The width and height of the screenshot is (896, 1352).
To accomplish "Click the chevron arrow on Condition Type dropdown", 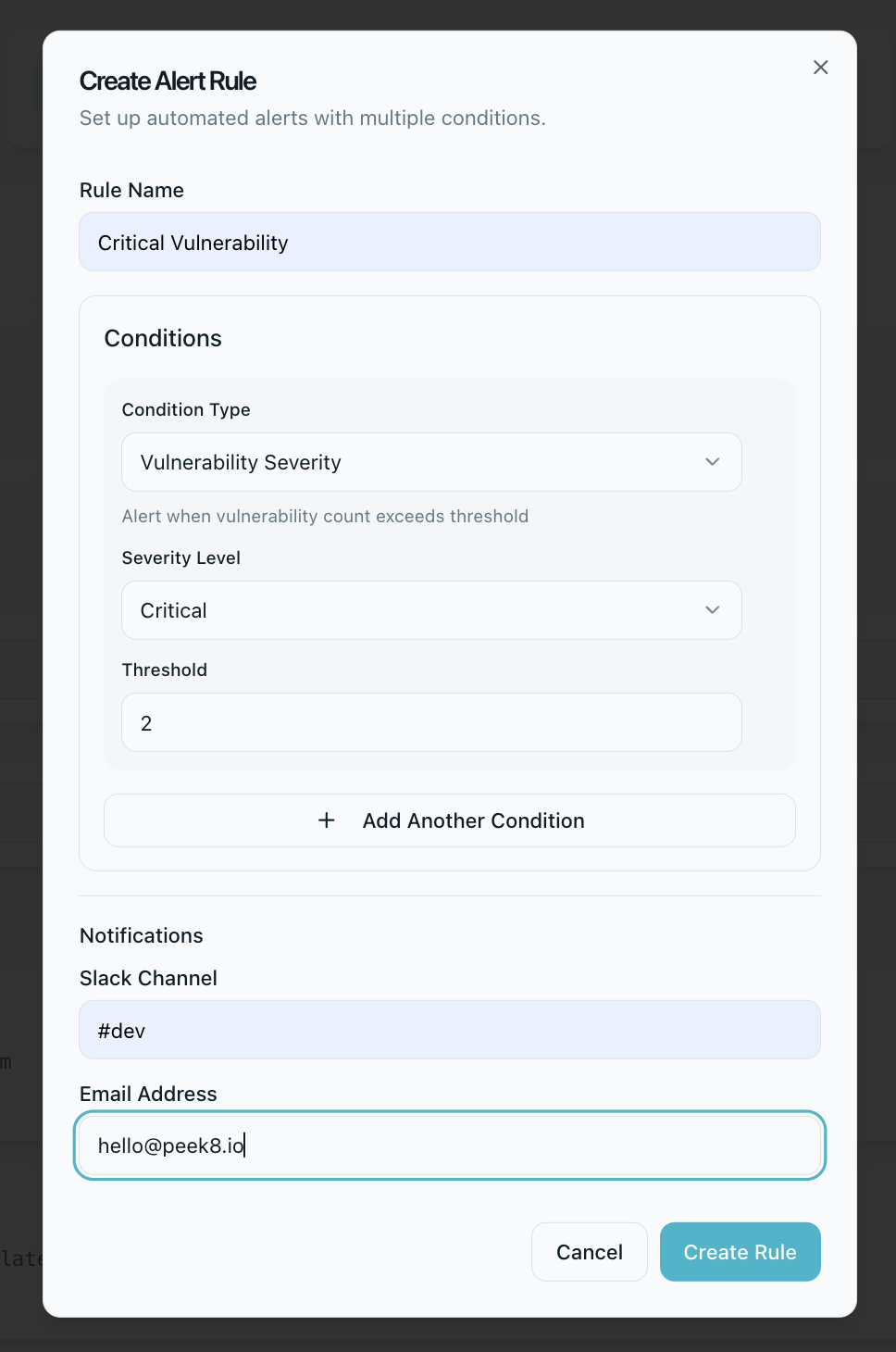I will pyautogui.click(x=712, y=462).
